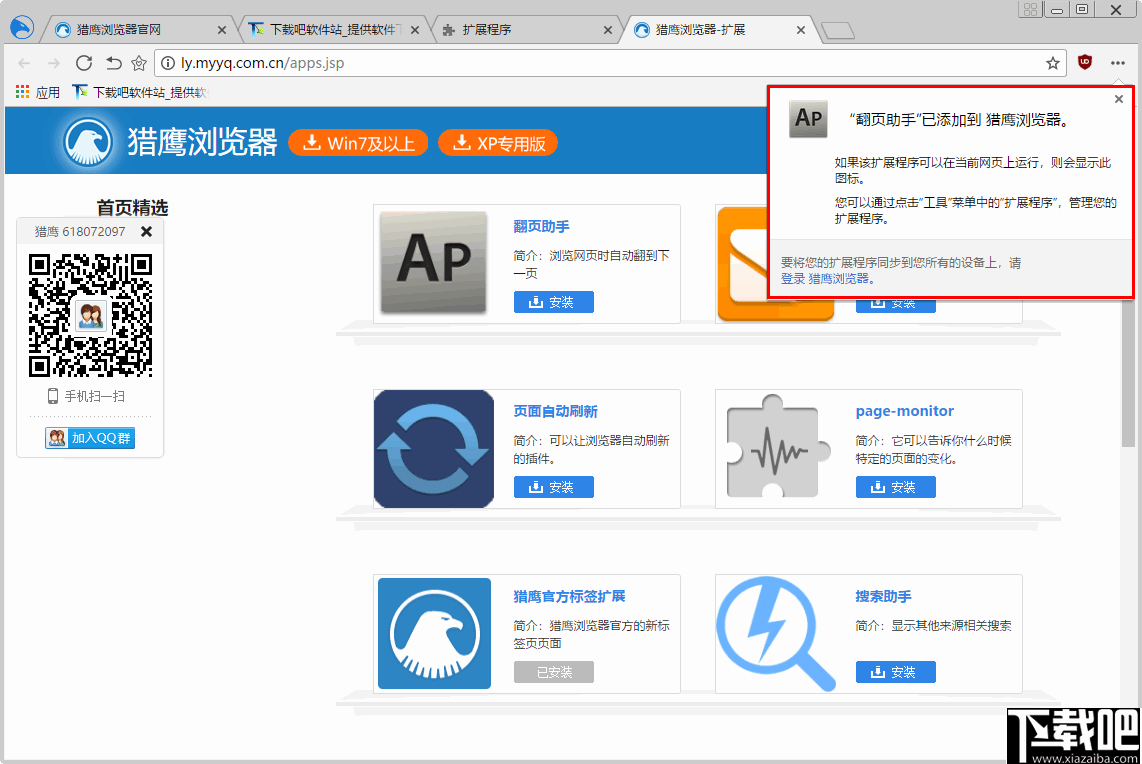Close the QQ group QR widget

point(146,232)
